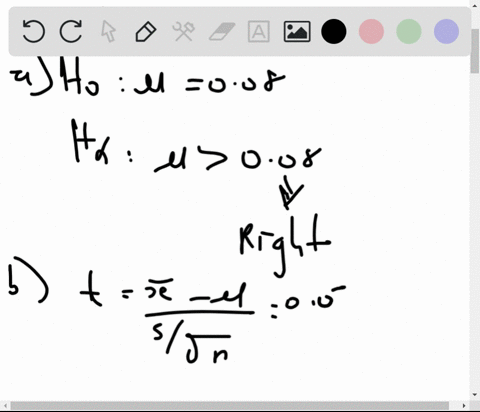480x412 pixels.
Task: Choose the purple pen color
Action: 447,31
